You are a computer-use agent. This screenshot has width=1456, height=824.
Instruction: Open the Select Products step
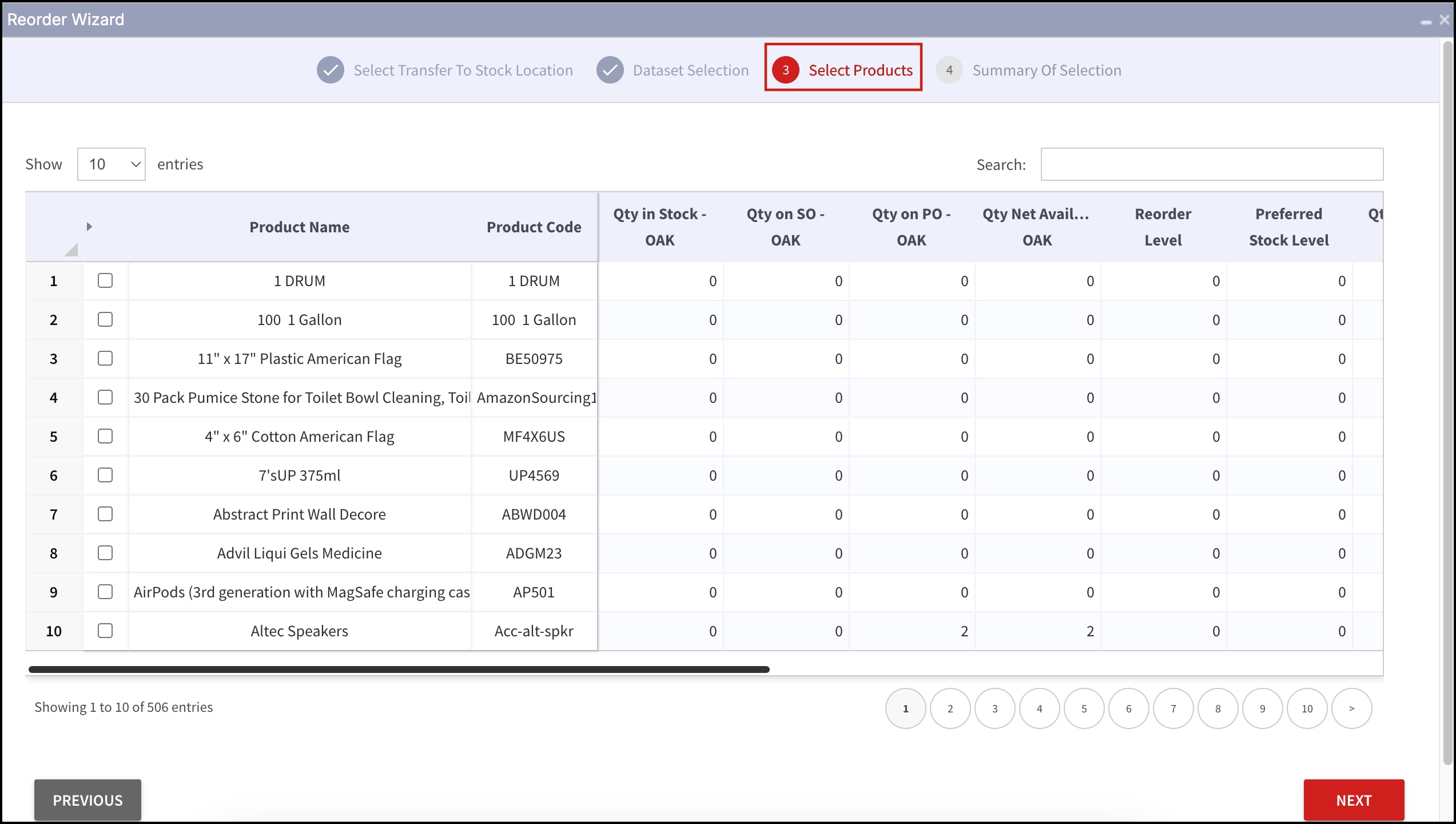tap(860, 70)
